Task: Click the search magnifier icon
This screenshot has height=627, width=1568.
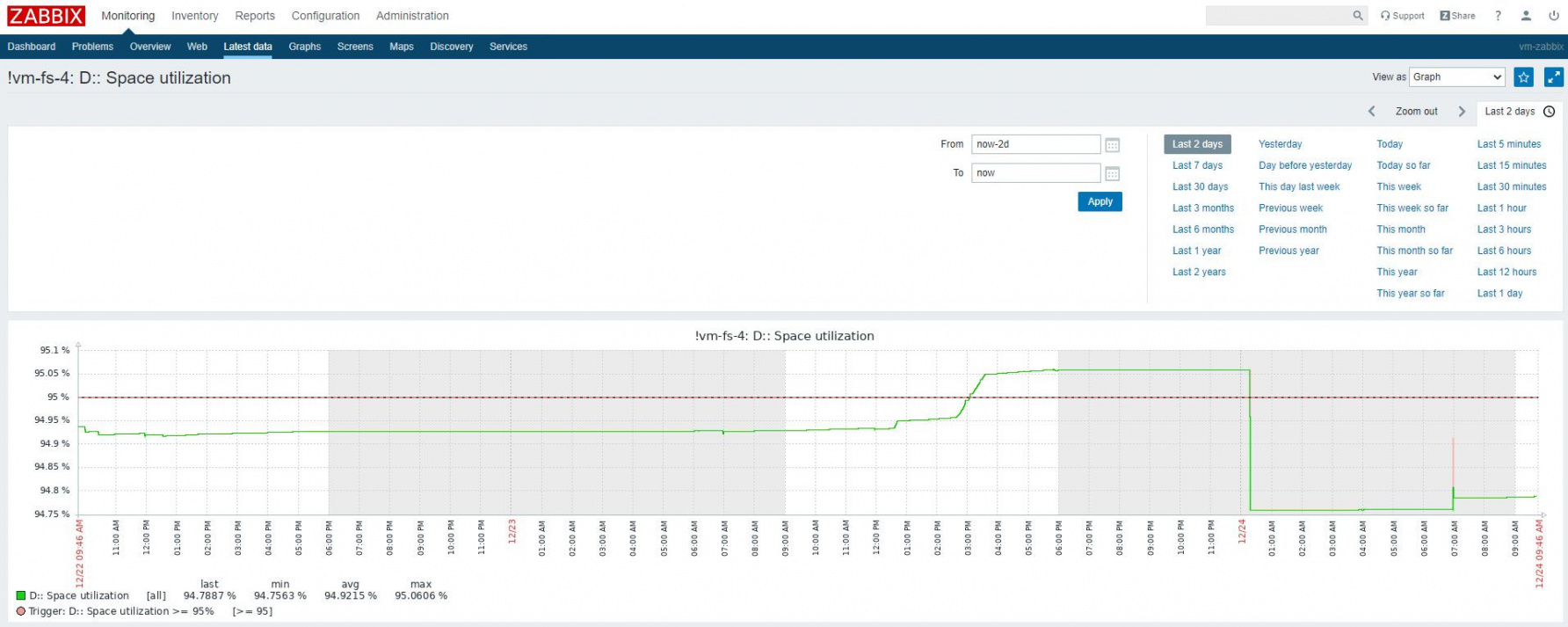Action: click(1357, 16)
